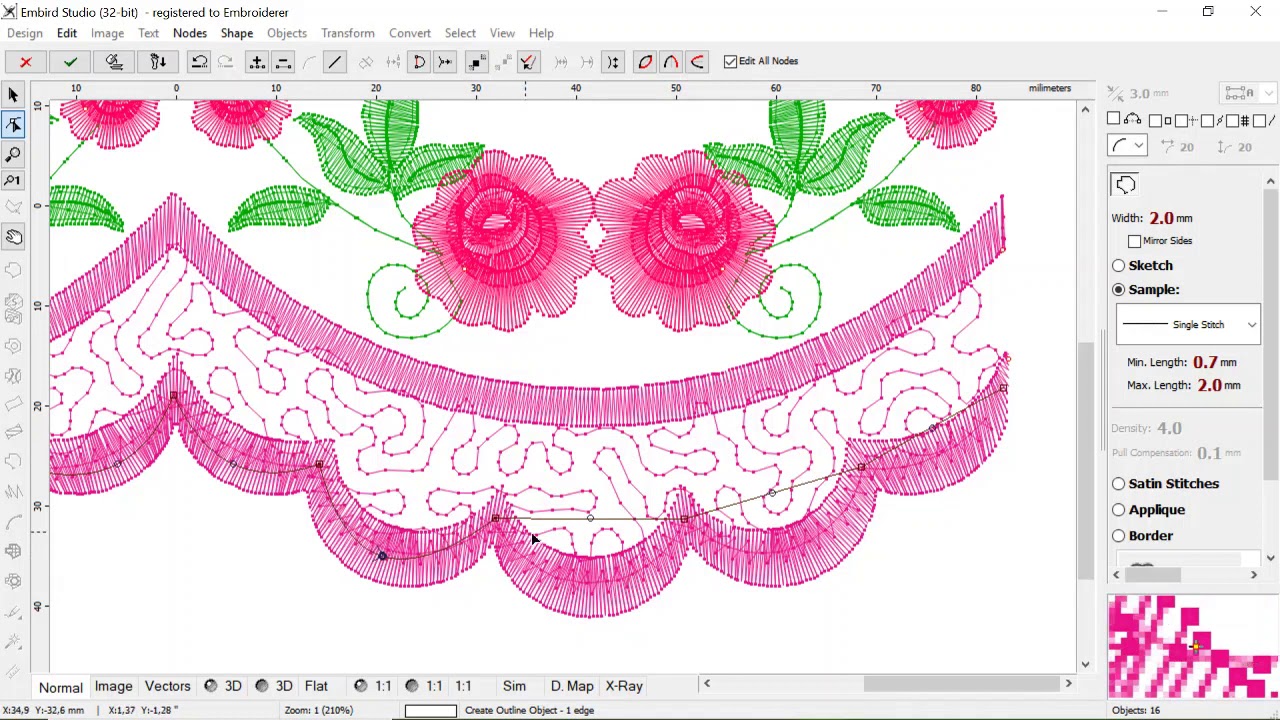Click the red X cancel icon
1280x720 pixels.
tap(26, 62)
